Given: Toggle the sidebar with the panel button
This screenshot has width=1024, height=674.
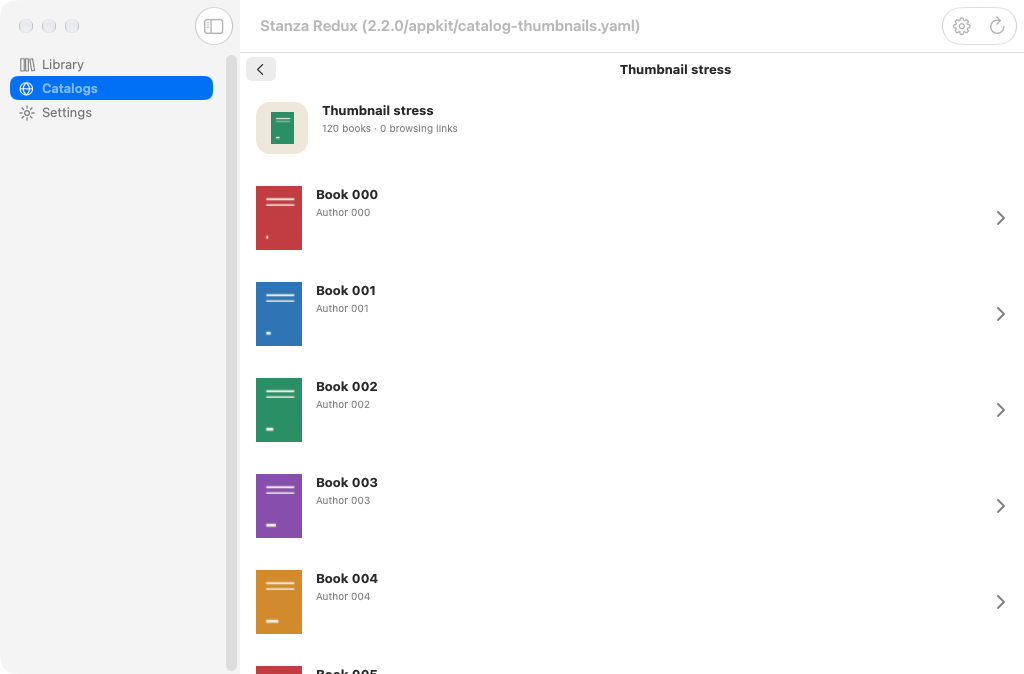Looking at the screenshot, I should pyautogui.click(x=214, y=26).
